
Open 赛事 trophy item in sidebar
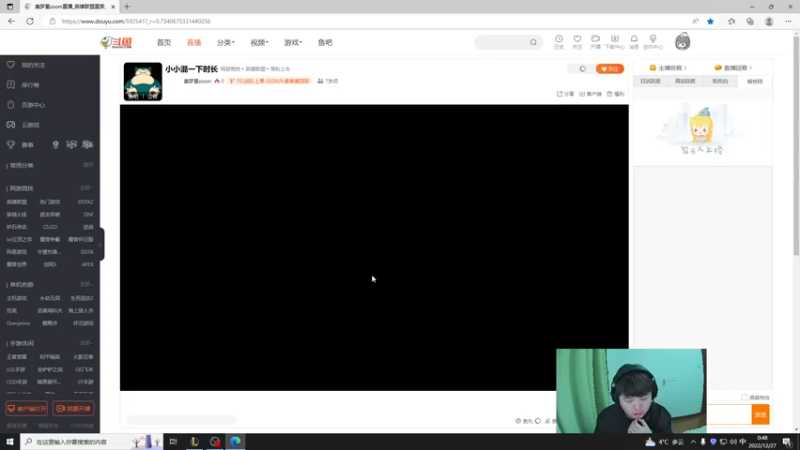tap(20, 145)
